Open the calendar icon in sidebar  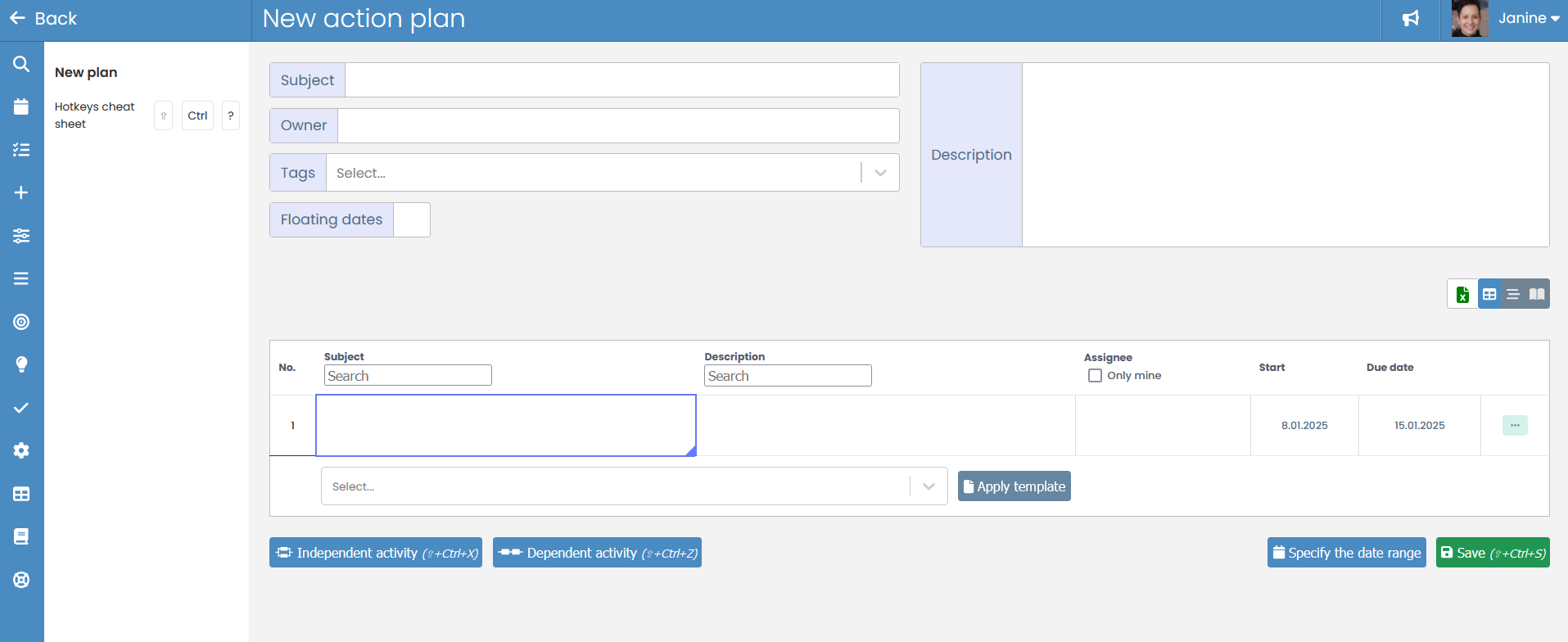point(21,106)
